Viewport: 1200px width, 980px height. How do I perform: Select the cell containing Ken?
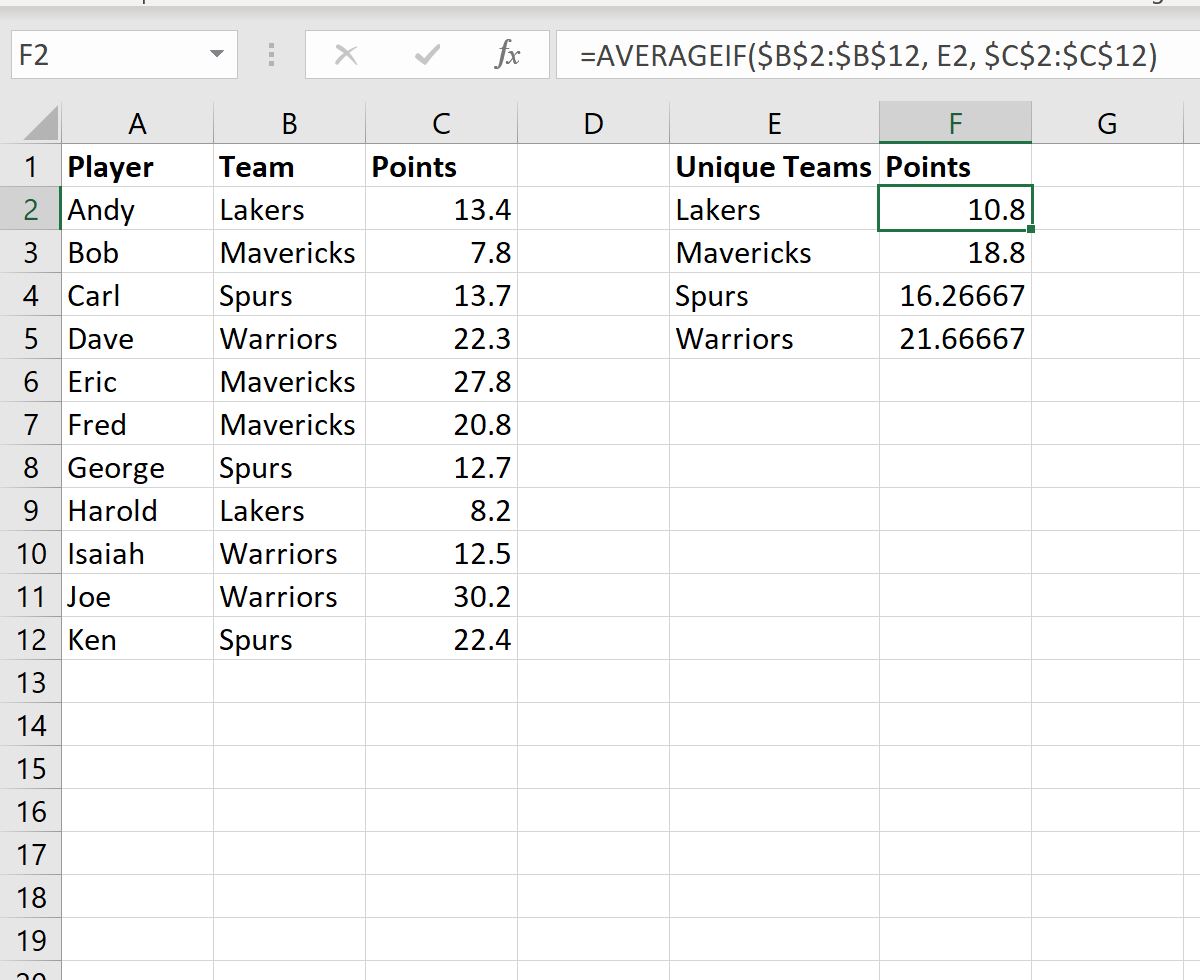(137, 640)
